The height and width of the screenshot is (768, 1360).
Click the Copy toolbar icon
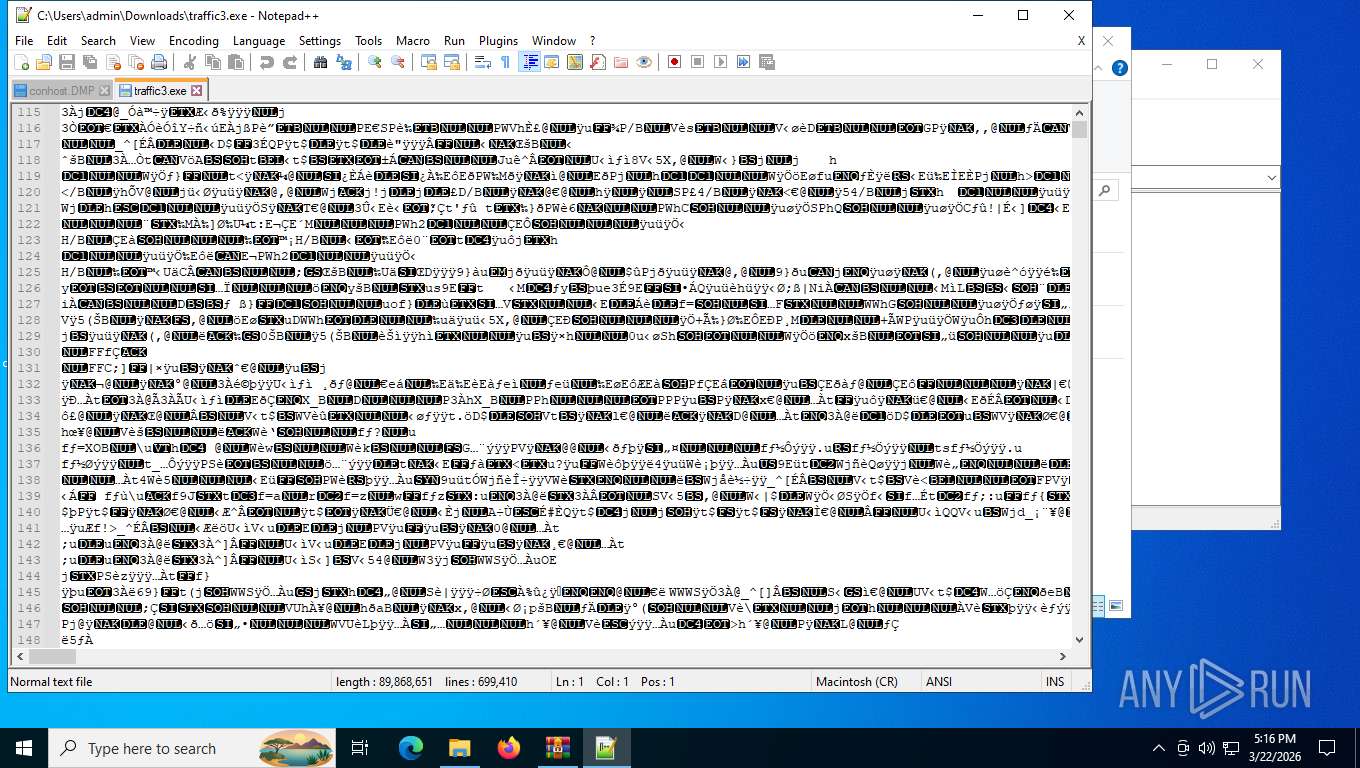pos(212,62)
